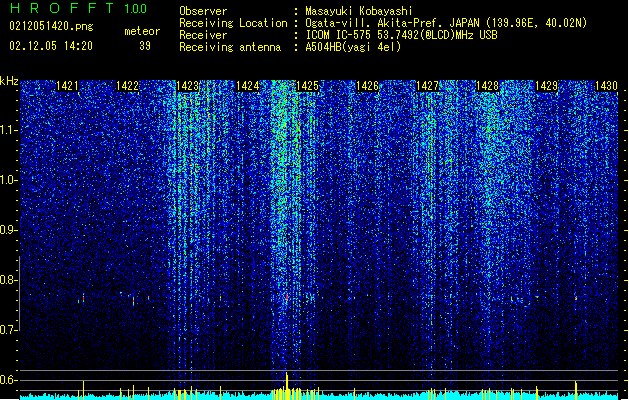This screenshot has height=400, width=629.
Task: Click the 1421 time marker label
Action: coord(67,86)
